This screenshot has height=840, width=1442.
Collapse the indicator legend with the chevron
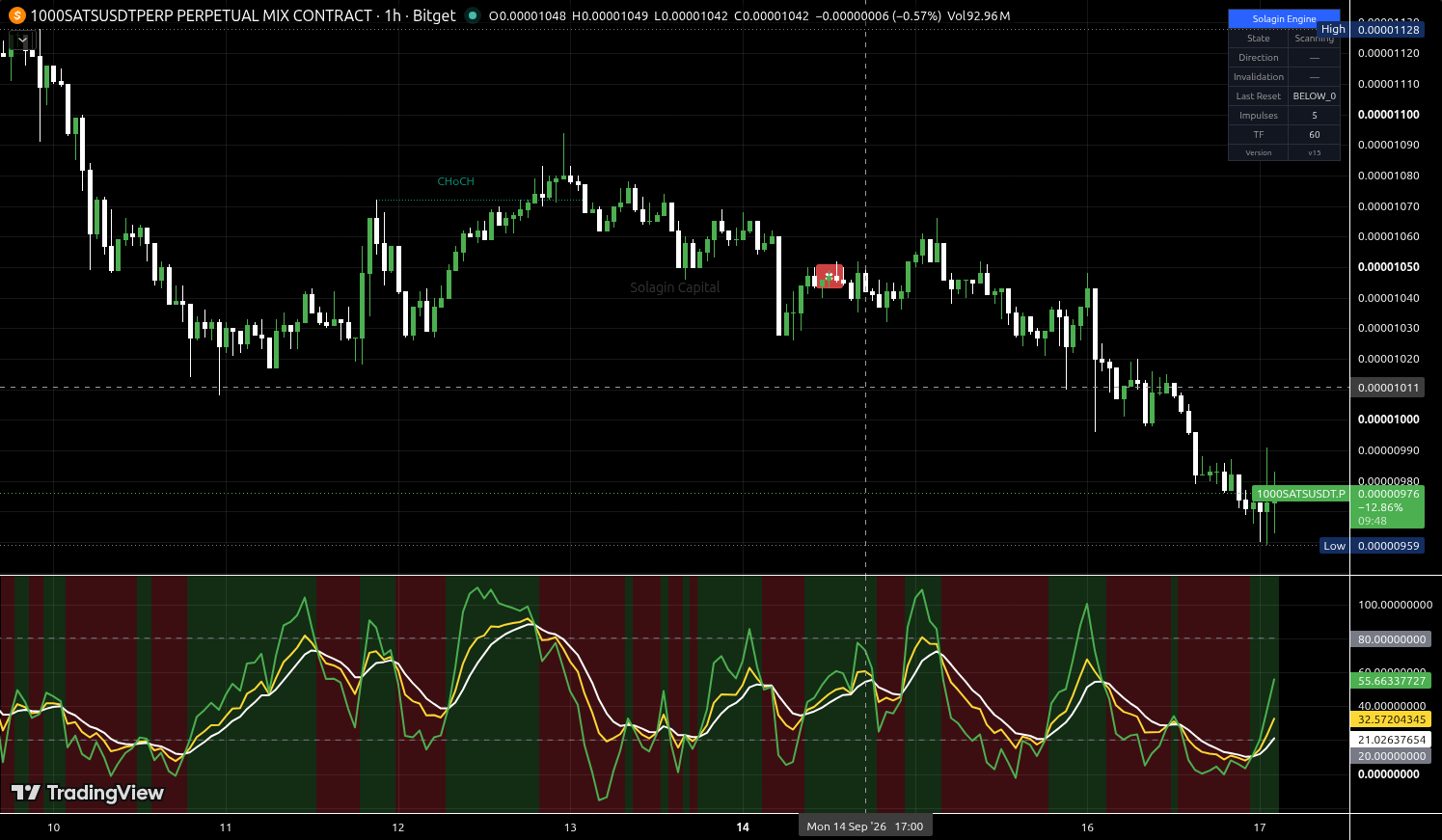(x=22, y=41)
